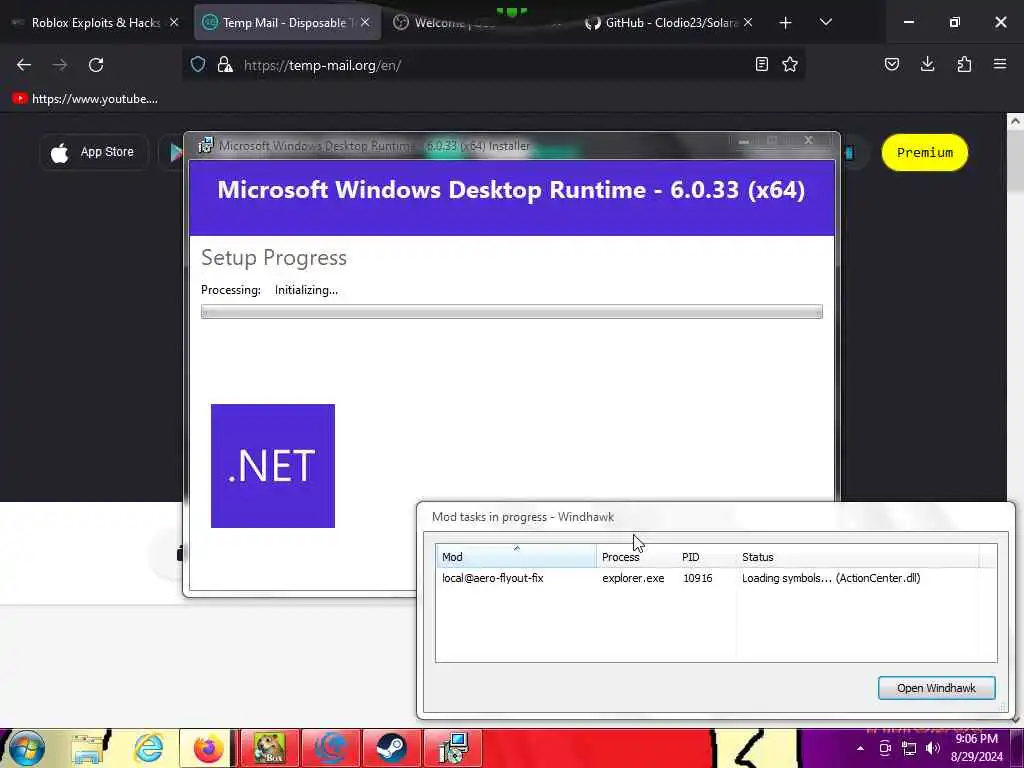This screenshot has width=1024, height=768.
Task: Switch to the GitHub Clodio23/Solara tab
Action: click(x=668, y=22)
